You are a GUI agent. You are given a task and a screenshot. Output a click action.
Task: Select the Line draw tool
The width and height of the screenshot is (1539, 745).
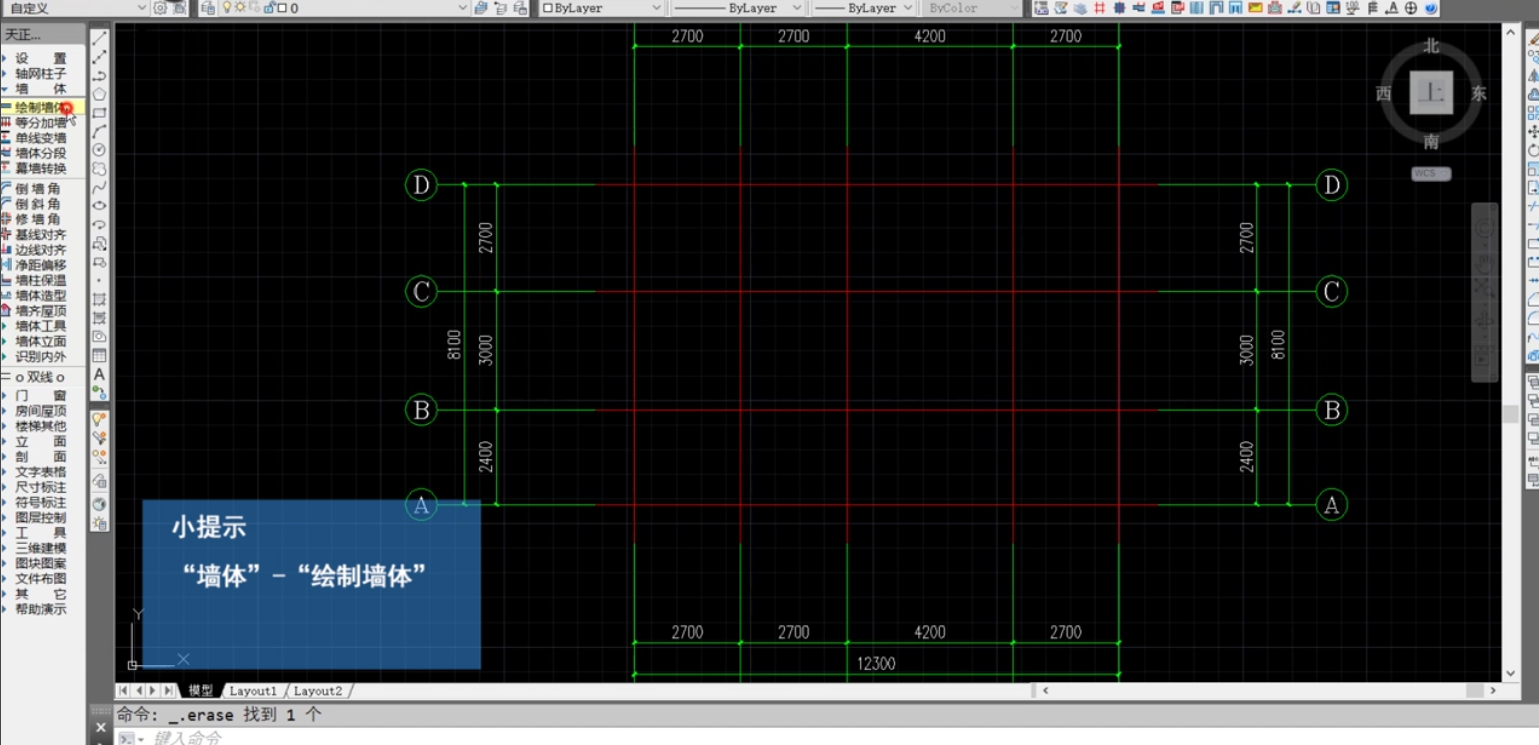[x=99, y=38]
